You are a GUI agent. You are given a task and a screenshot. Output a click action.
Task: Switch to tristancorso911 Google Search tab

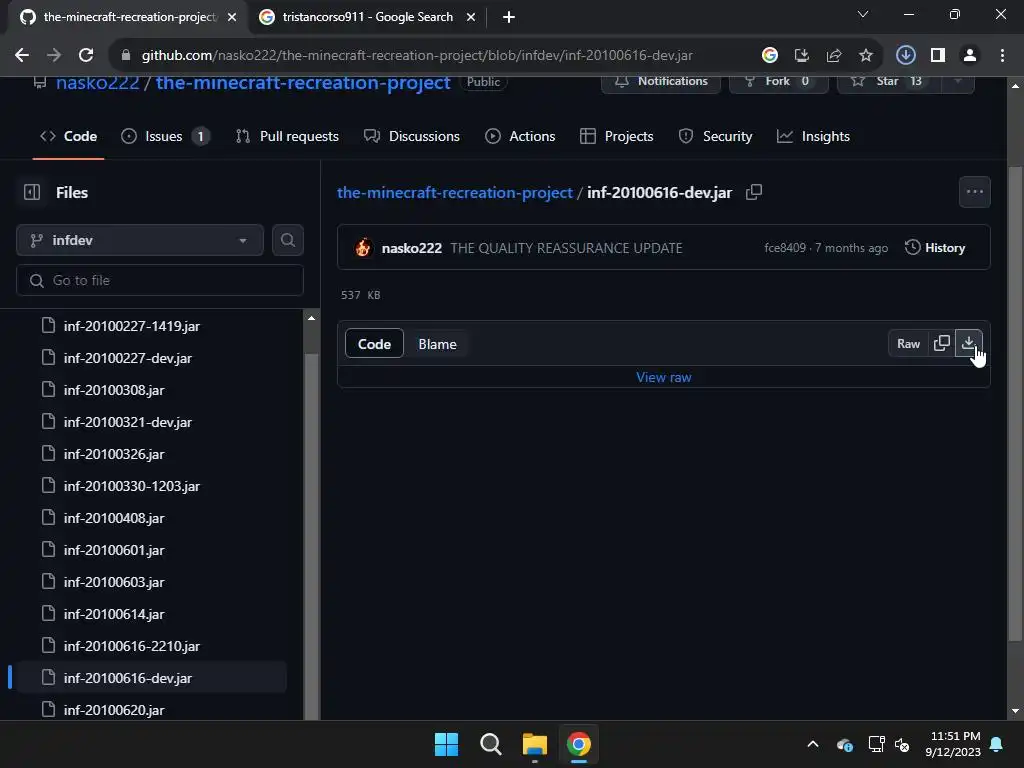click(x=368, y=17)
